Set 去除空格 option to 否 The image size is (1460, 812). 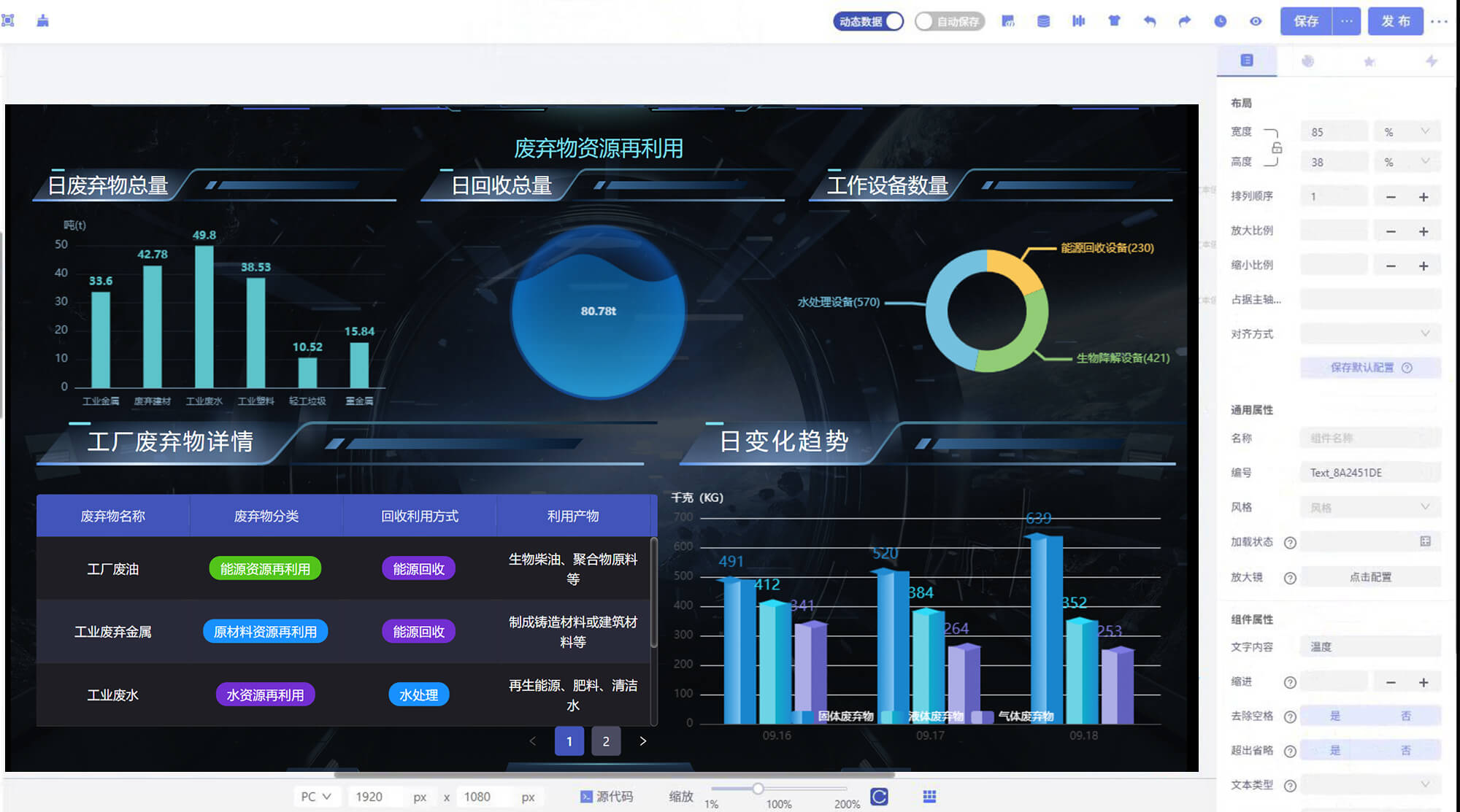(x=1406, y=716)
